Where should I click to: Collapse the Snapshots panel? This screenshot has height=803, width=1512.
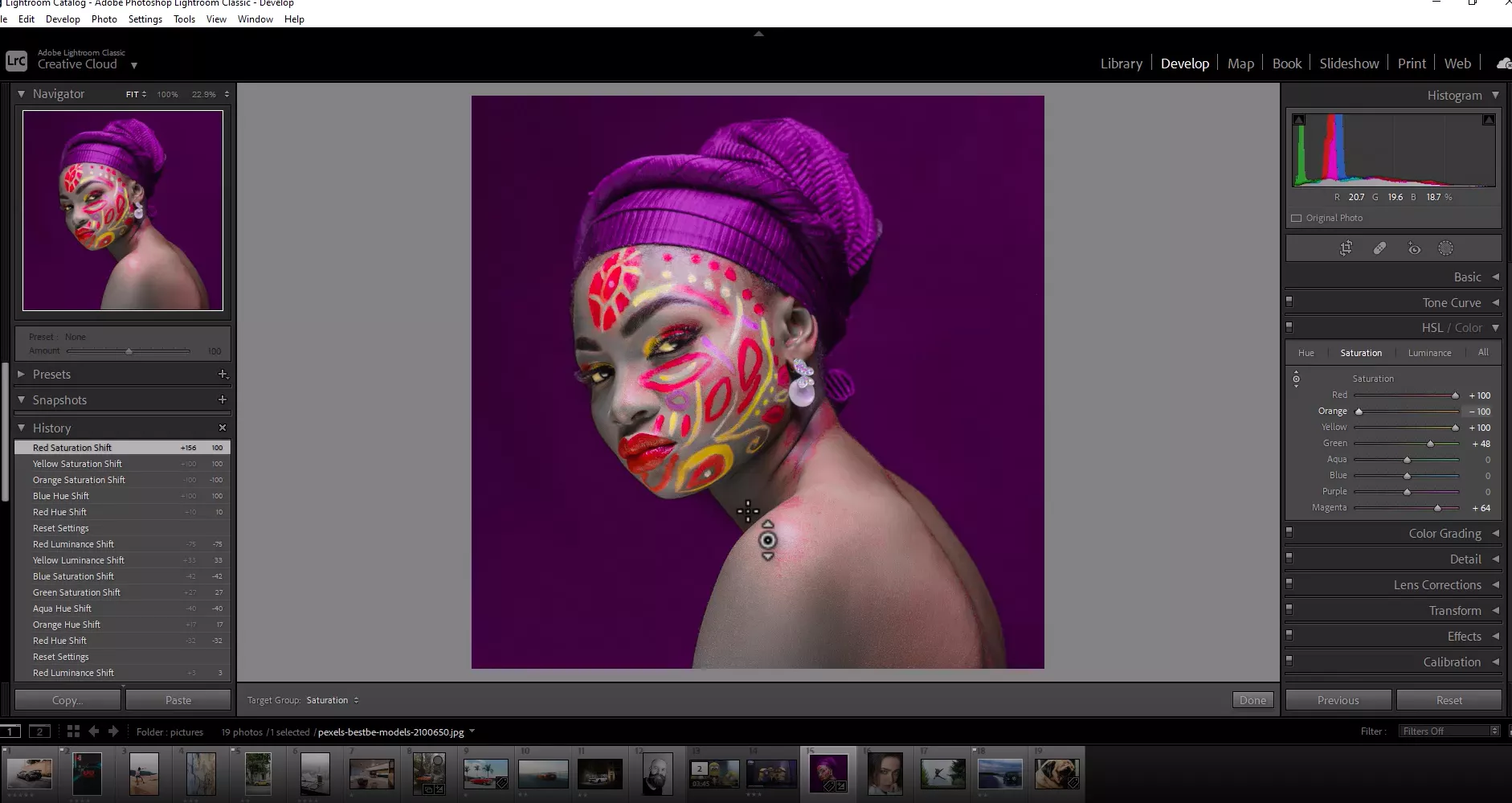tap(22, 399)
